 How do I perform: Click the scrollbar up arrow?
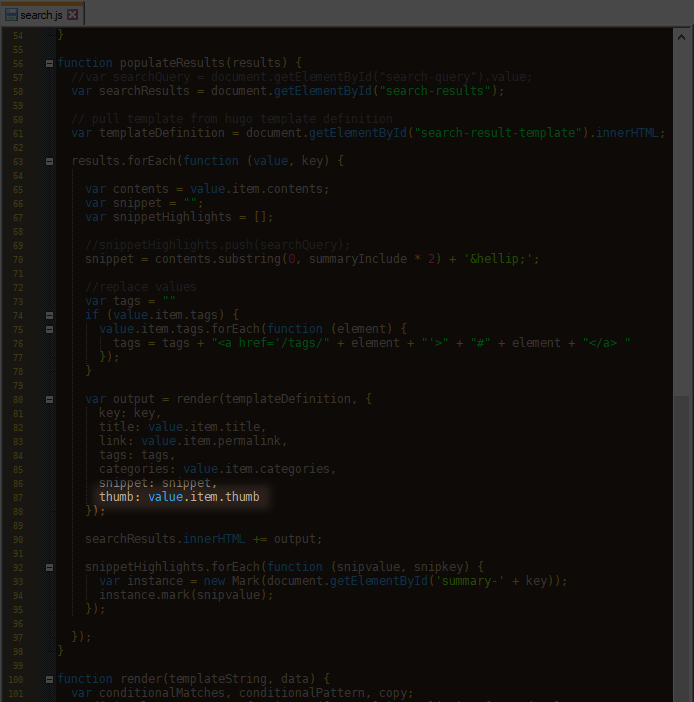pos(682,35)
